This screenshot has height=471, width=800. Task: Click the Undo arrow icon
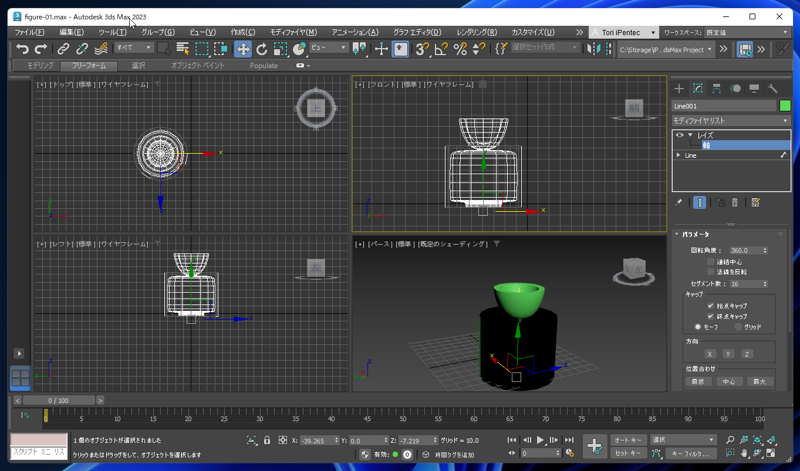(22, 49)
